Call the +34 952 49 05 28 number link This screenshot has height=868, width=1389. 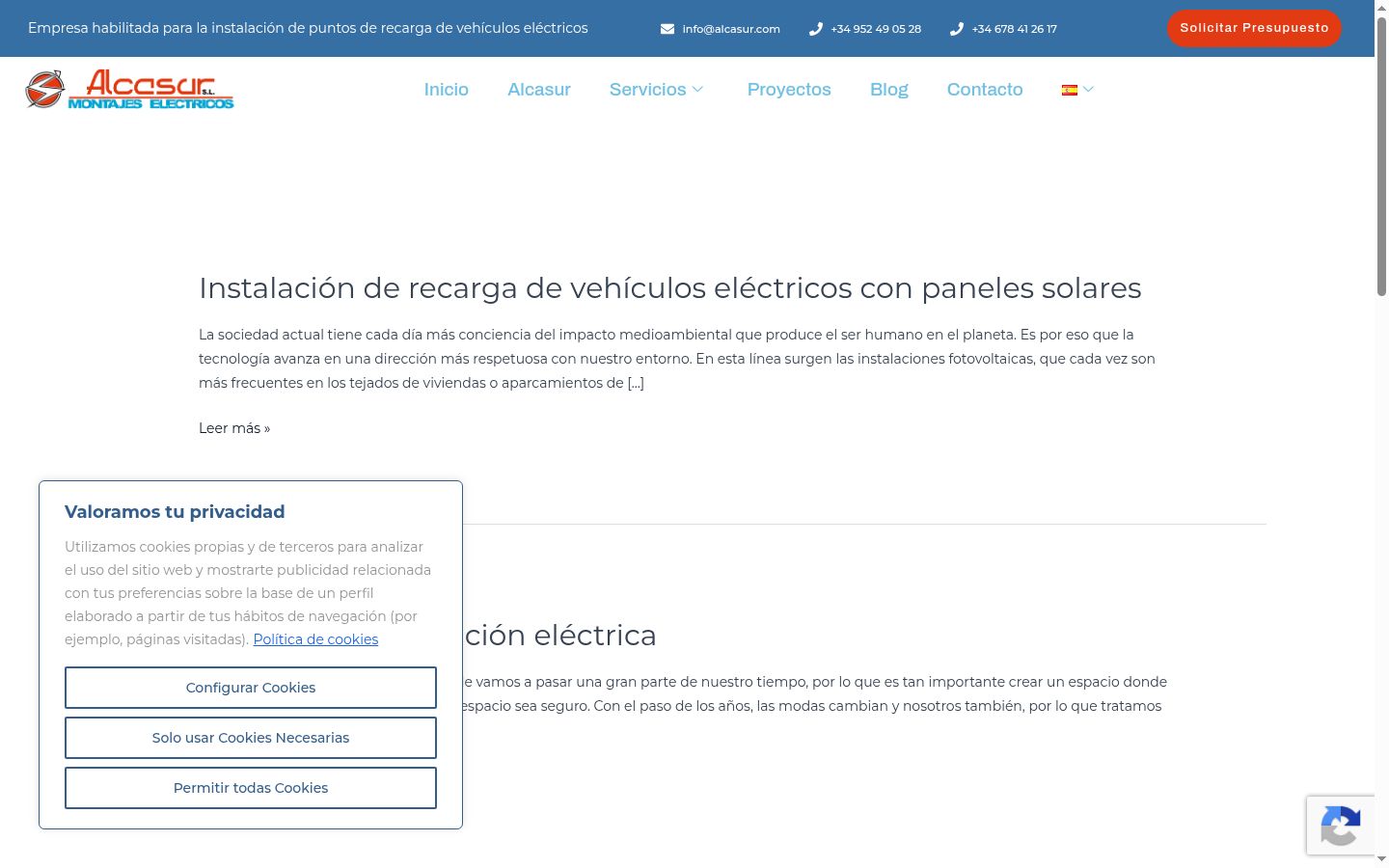pyautogui.click(x=876, y=29)
